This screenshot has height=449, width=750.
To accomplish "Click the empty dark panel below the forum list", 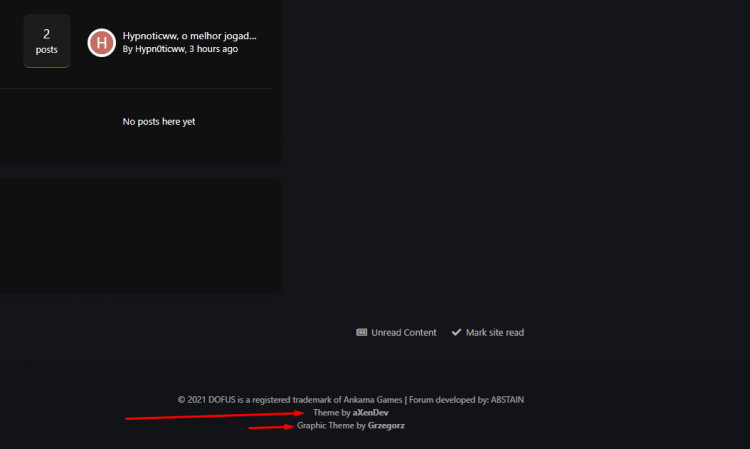I will pos(141,236).
